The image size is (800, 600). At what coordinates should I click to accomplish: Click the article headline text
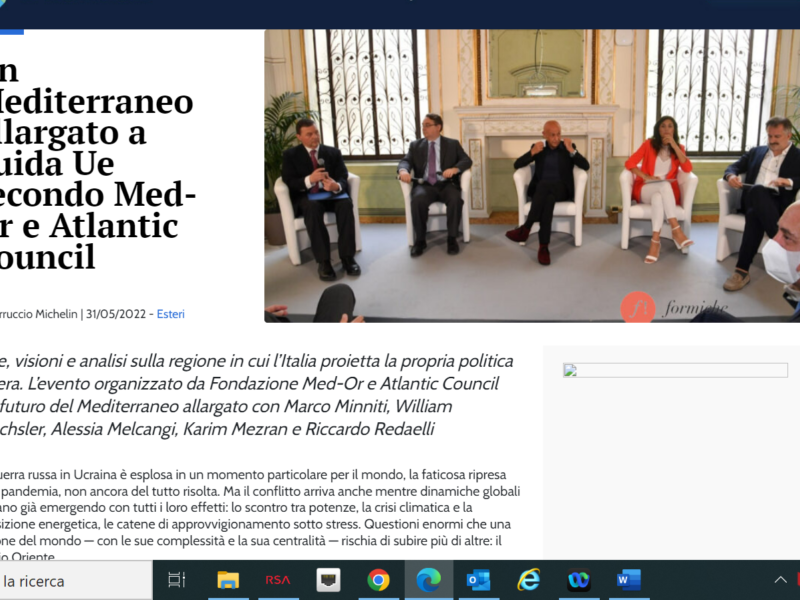97,163
